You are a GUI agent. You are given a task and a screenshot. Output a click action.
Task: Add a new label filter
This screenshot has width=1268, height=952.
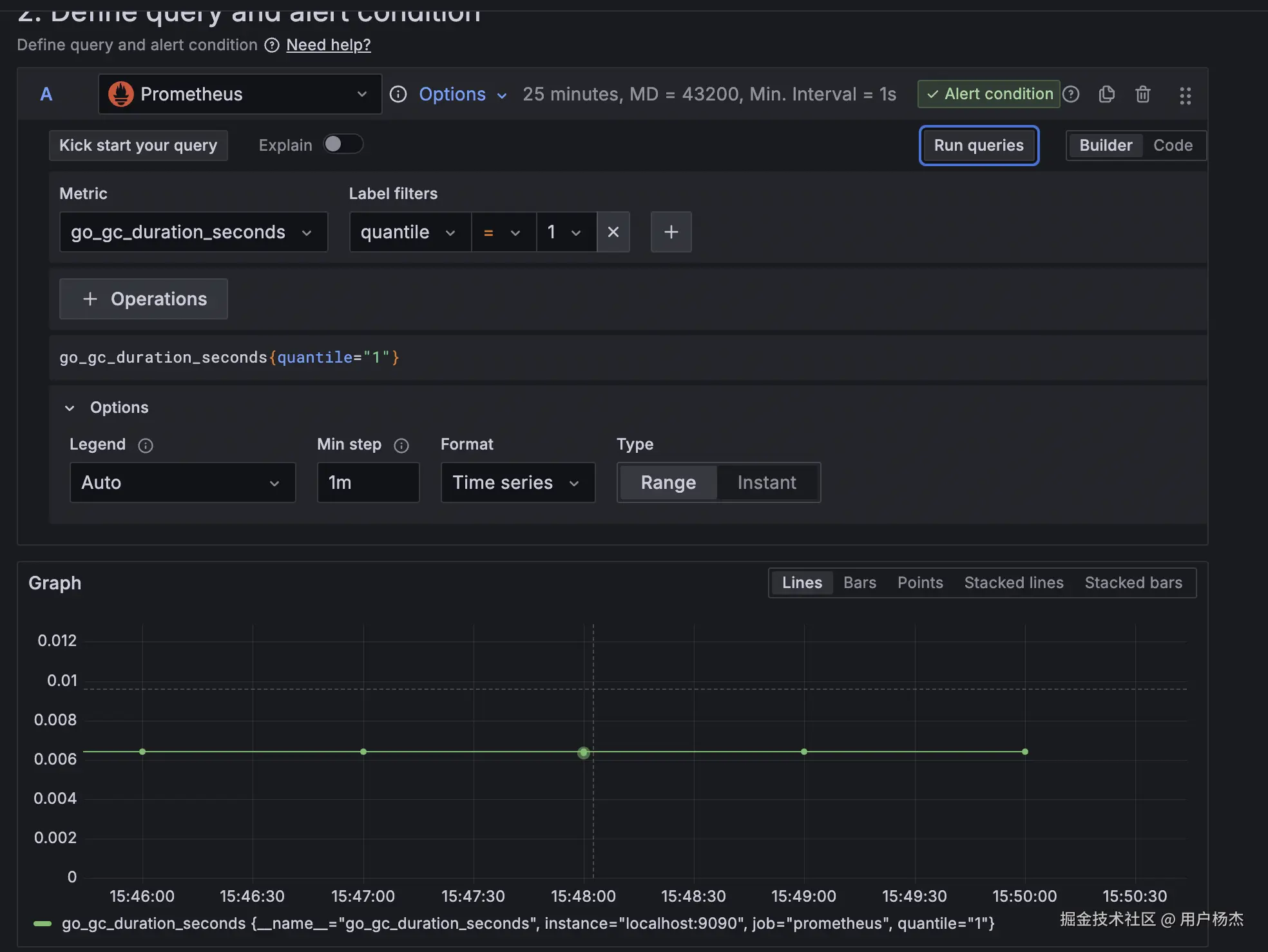671,232
